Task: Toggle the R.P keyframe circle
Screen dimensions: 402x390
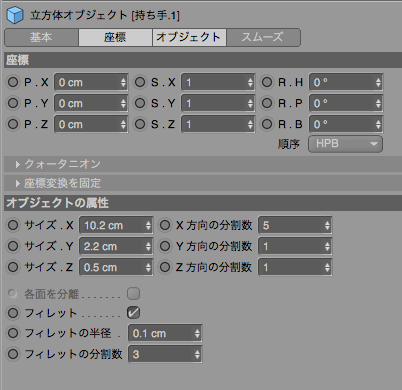Action: pos(267,103)
